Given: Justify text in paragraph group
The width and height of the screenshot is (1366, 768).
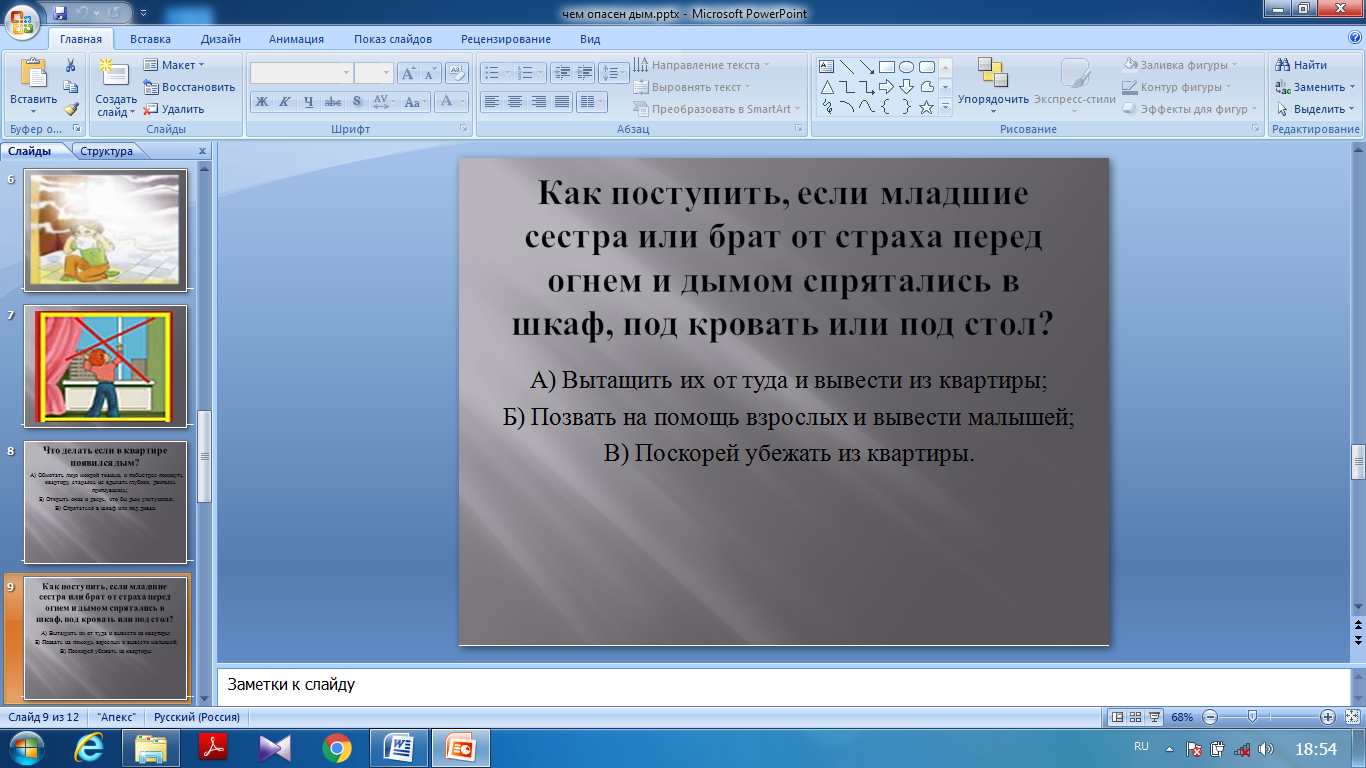Looking at the screenshot, I should [x=562, y=101].
